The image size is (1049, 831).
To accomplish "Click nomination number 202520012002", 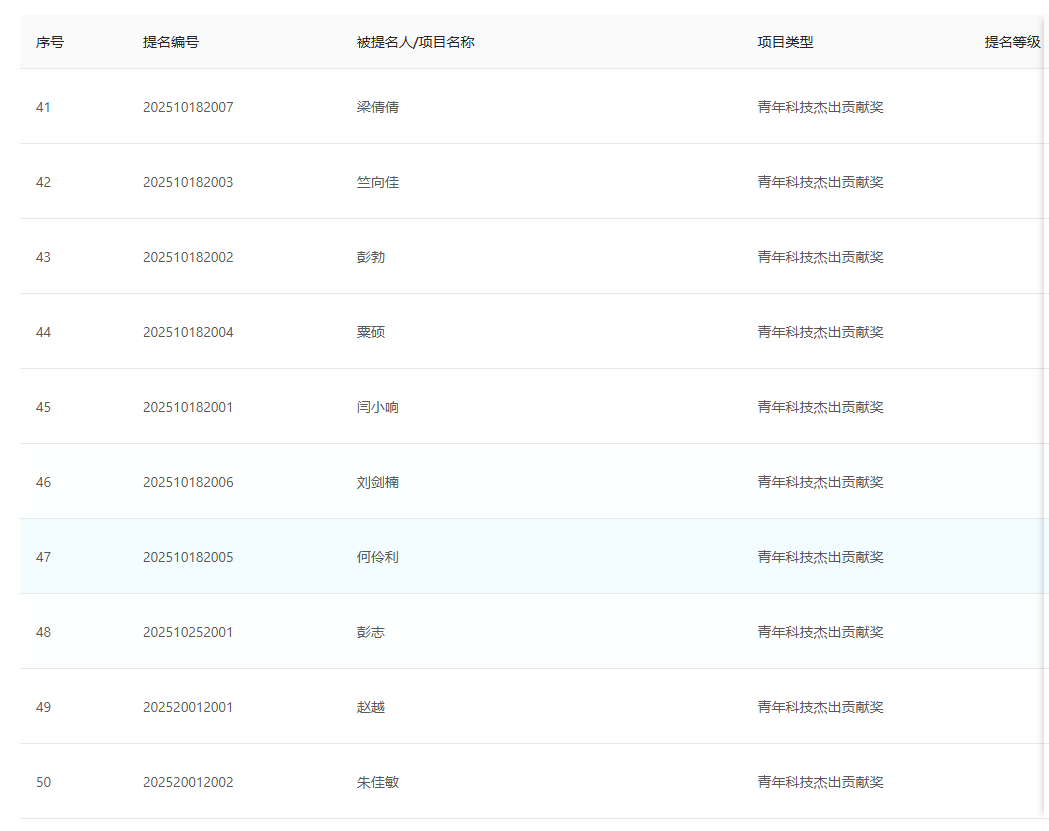I will (x=186, y=782).
